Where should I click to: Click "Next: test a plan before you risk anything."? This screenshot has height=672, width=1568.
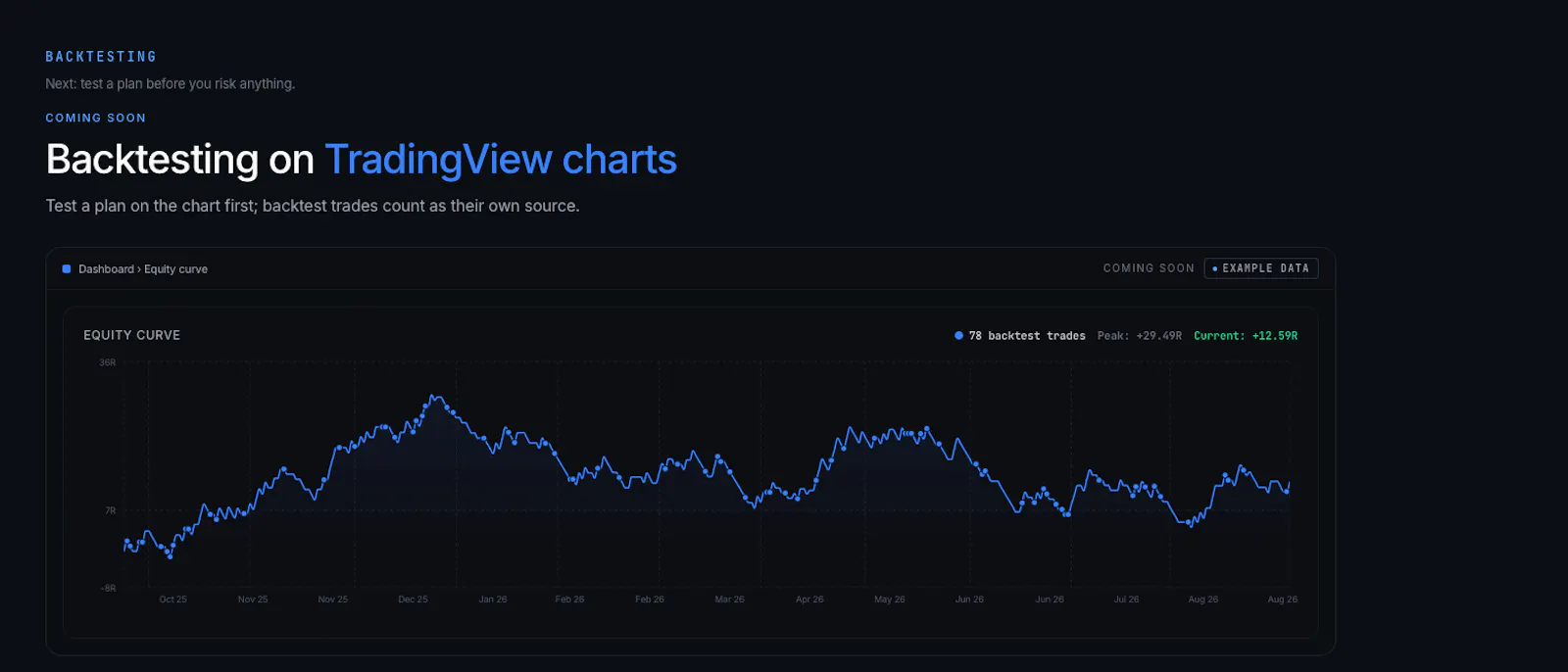pos(170,84)
